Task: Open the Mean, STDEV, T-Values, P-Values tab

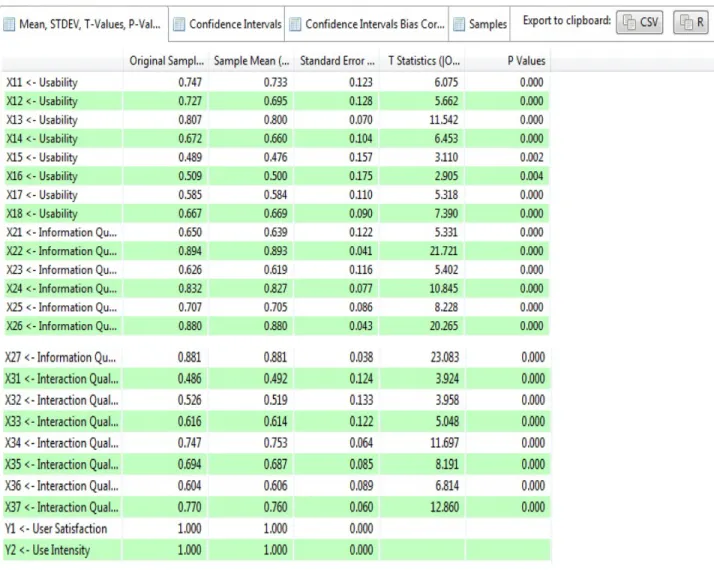Action: click(84, 24)
